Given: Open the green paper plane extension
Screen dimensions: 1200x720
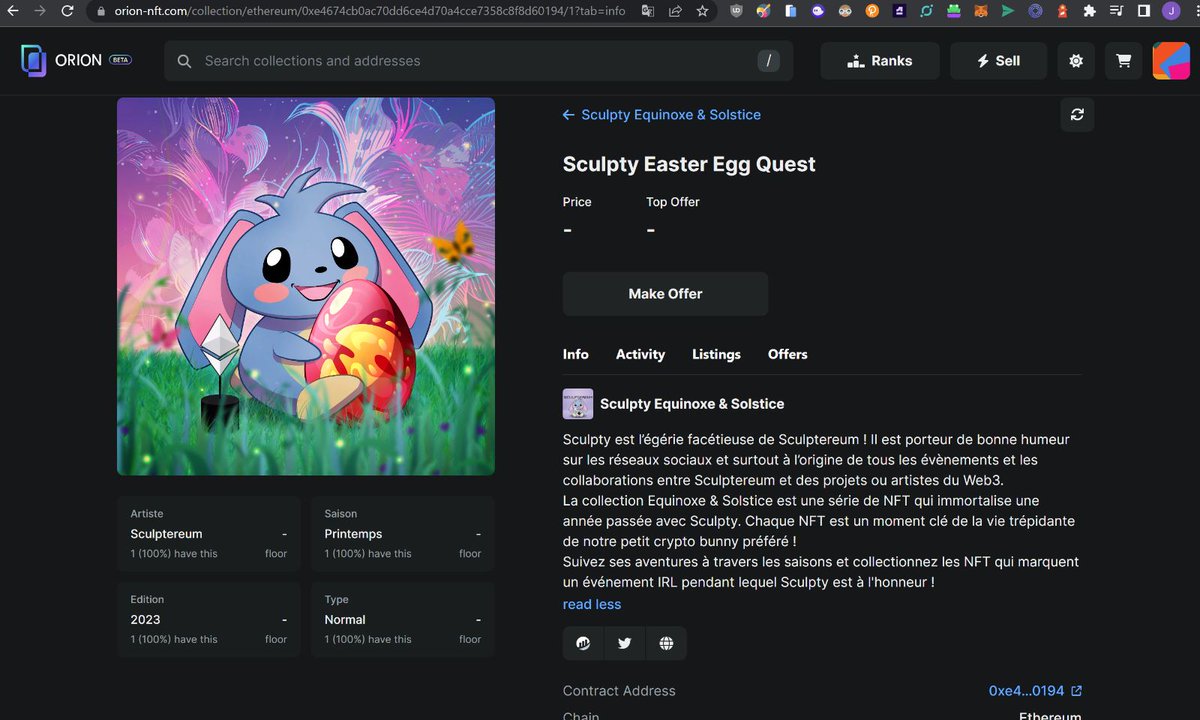Looking at the screenshot, I should pyautogui.click(x=1008, y=11).
